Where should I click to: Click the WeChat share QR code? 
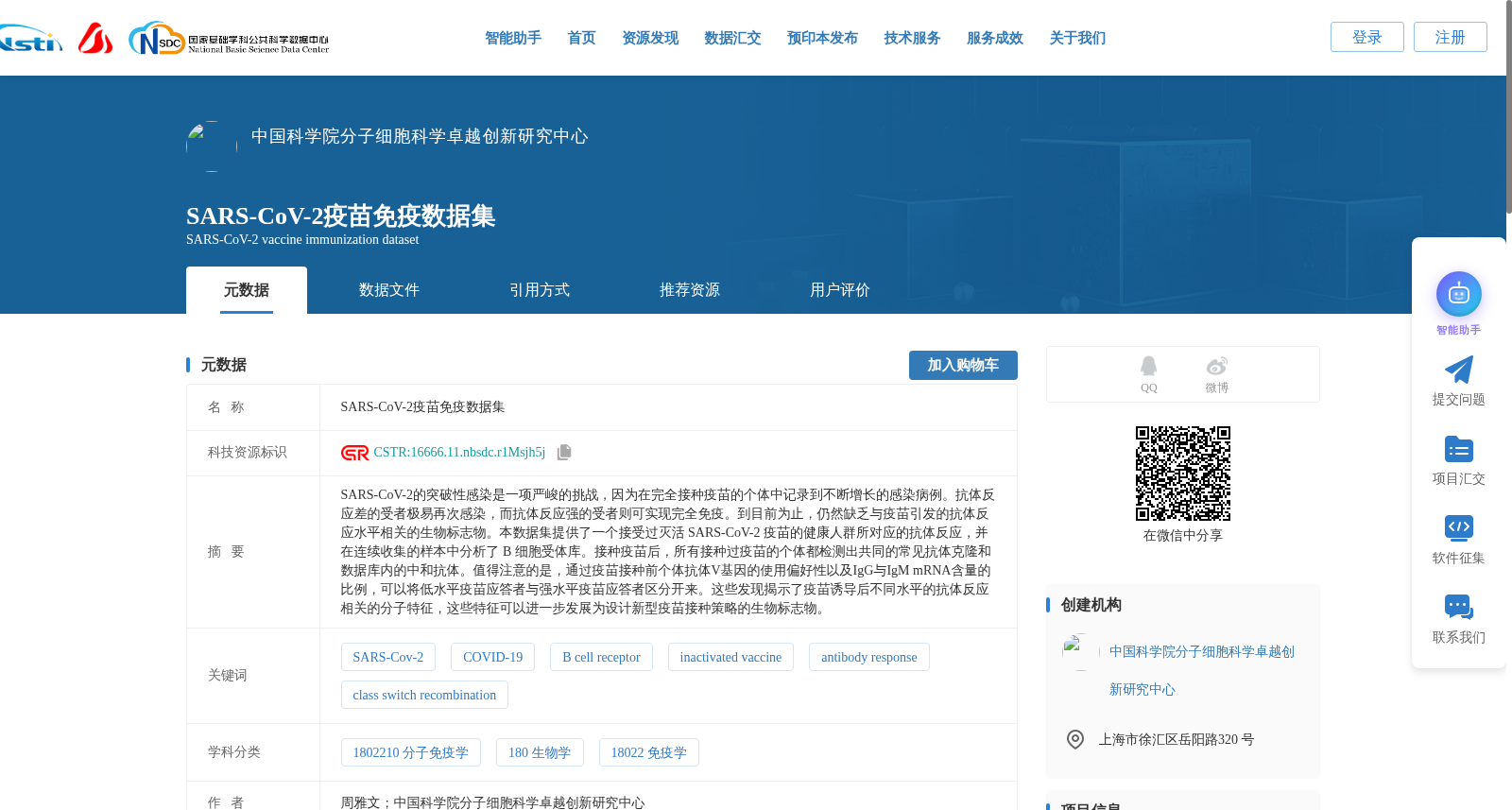pyautogui.click(x=1183, y=474)
